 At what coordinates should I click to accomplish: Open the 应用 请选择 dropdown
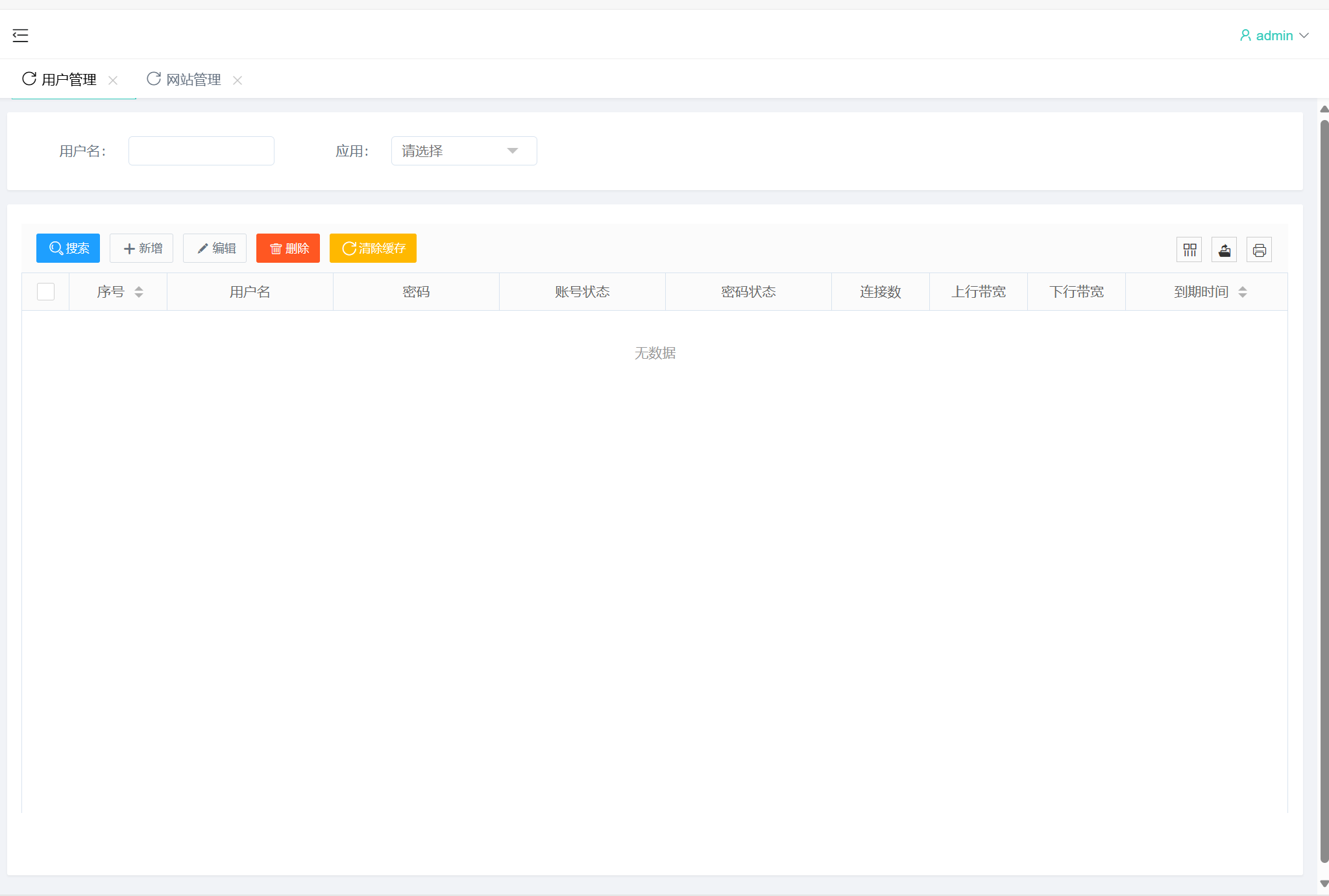pos(464,151)
